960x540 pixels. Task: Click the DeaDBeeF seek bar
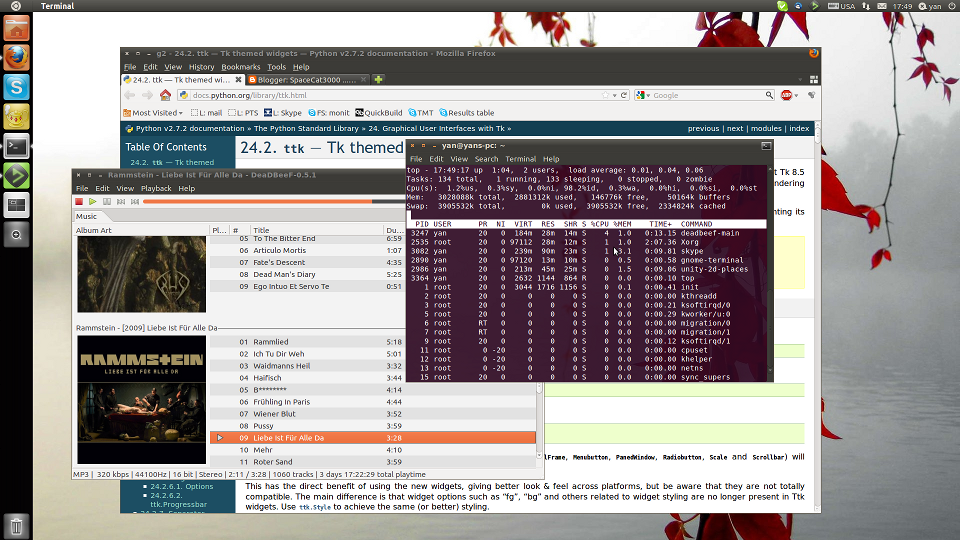click(x=272, y=201)
